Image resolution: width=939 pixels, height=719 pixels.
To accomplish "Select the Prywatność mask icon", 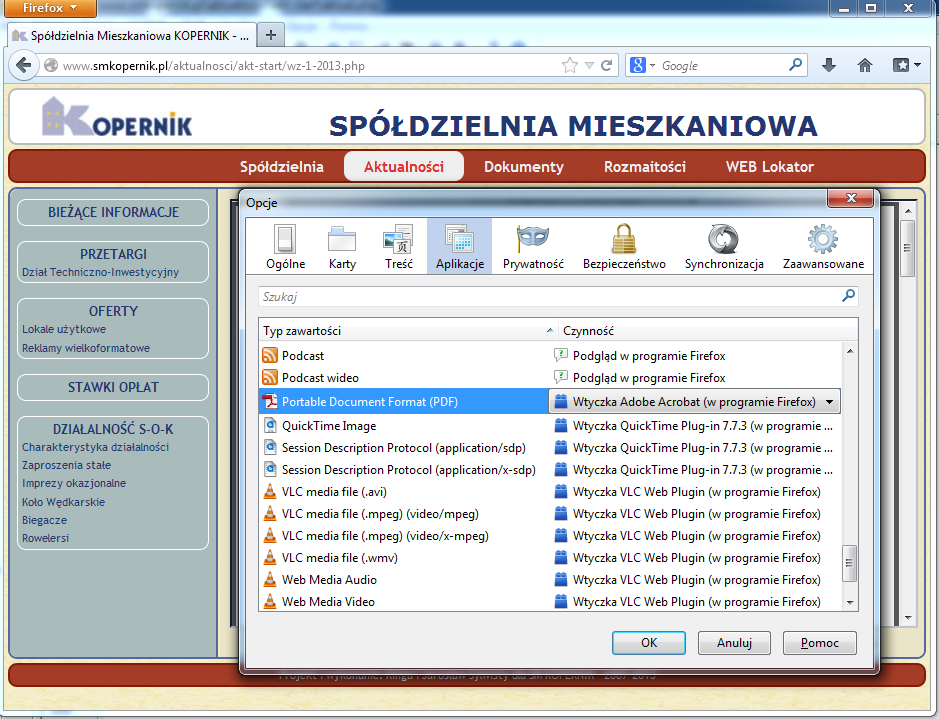I will 533,247.
